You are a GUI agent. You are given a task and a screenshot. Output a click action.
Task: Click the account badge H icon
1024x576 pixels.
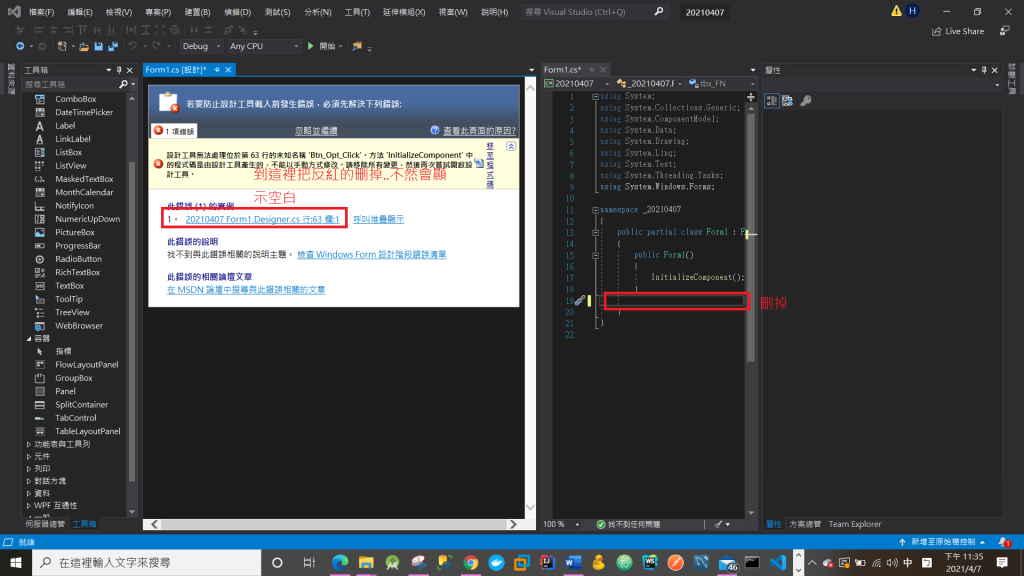[912, 11]
